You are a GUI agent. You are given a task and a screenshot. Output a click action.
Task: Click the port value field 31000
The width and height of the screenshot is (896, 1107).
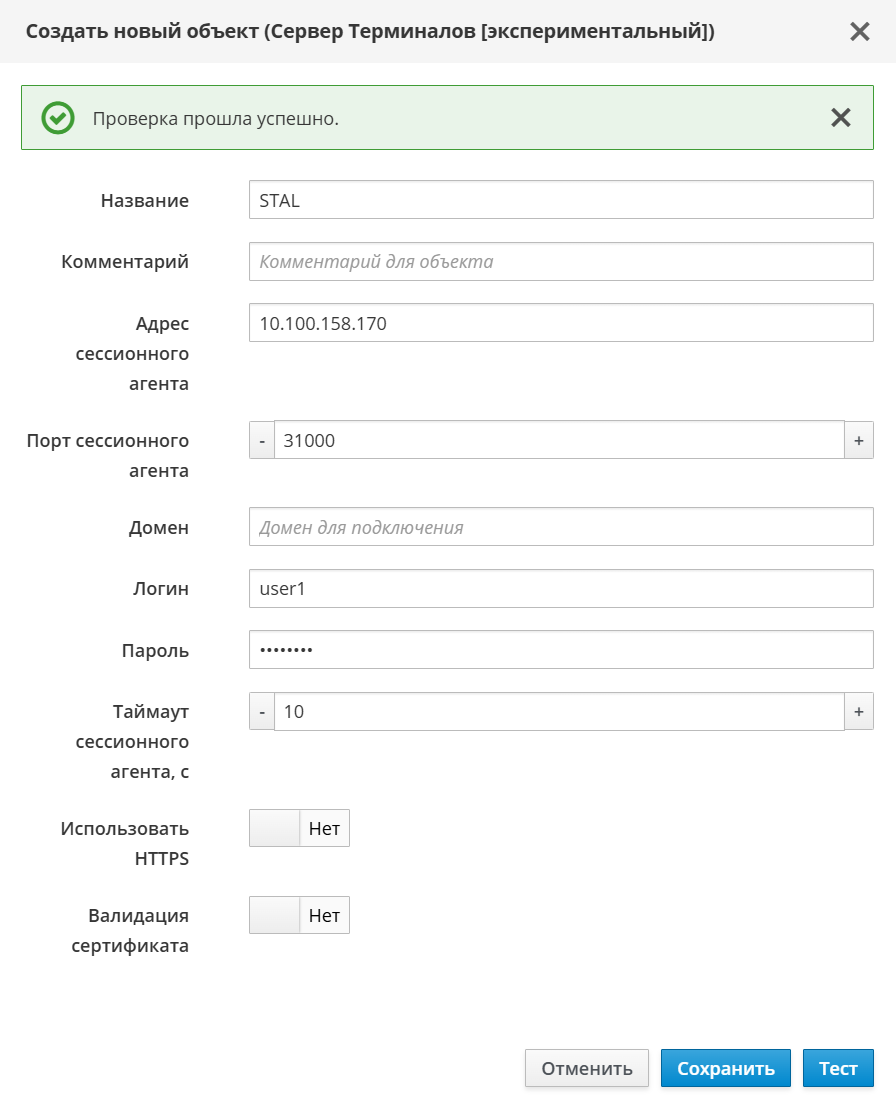pos(560,440)
